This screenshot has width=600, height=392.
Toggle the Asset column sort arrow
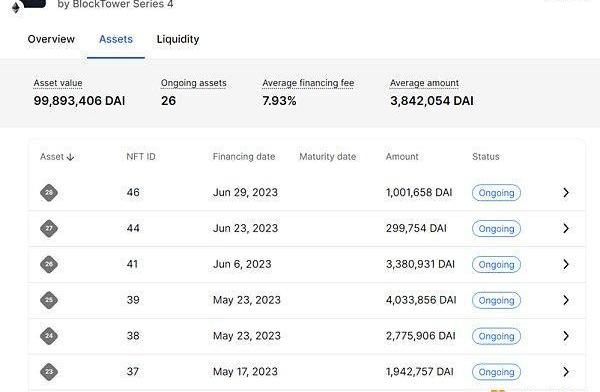(70, 157)
